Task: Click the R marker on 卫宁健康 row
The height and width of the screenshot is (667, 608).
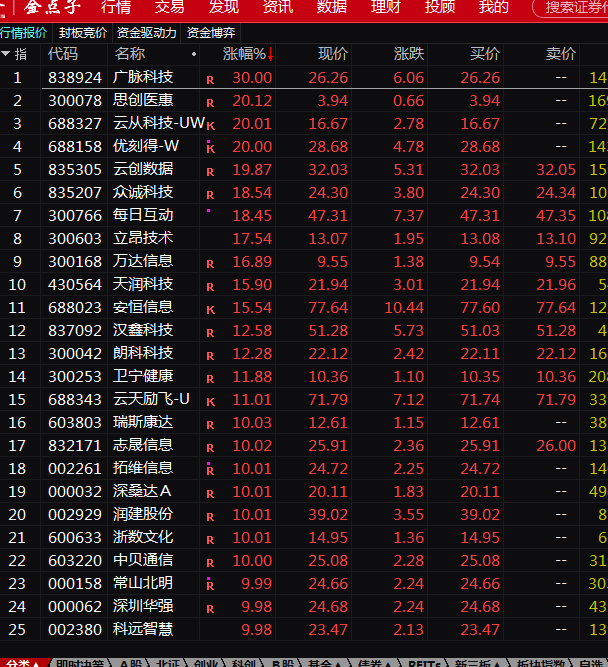Action: click(x=210, y=379)
